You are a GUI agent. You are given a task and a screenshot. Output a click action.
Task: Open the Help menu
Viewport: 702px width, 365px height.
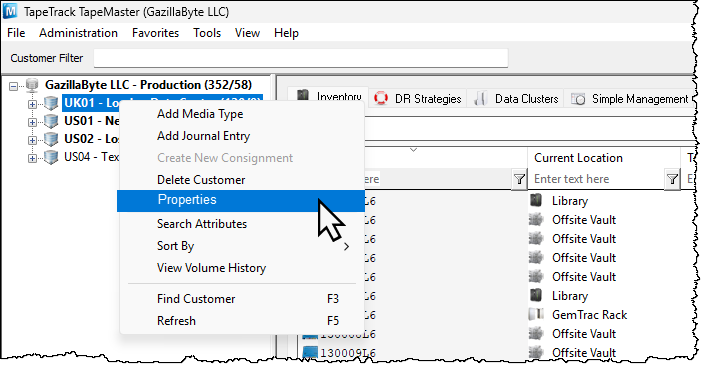coord(286,33)
